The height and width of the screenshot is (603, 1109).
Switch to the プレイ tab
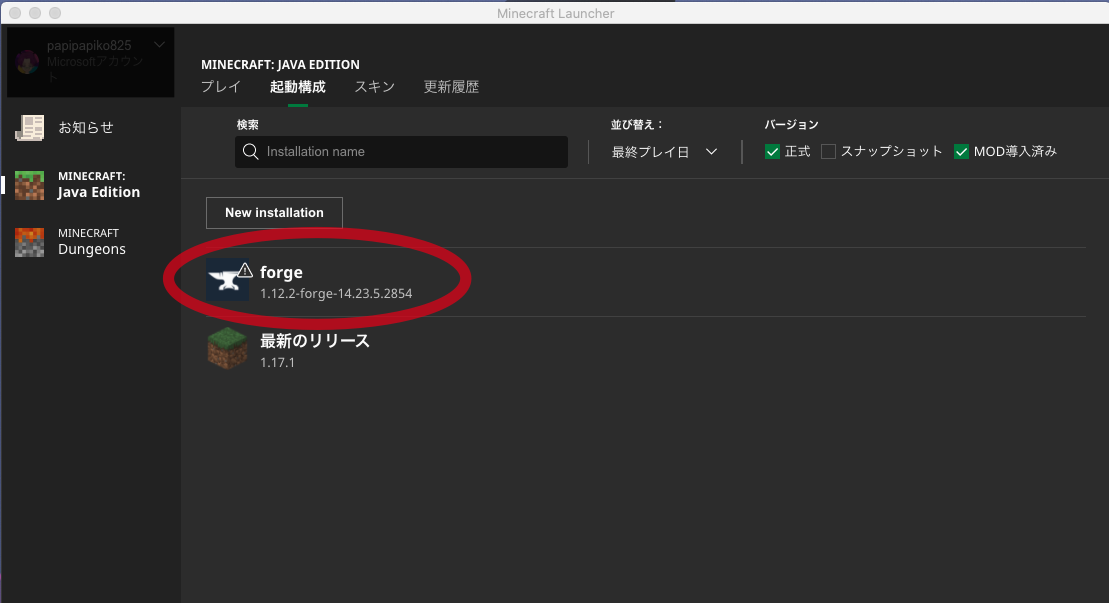tap(221, 87)
